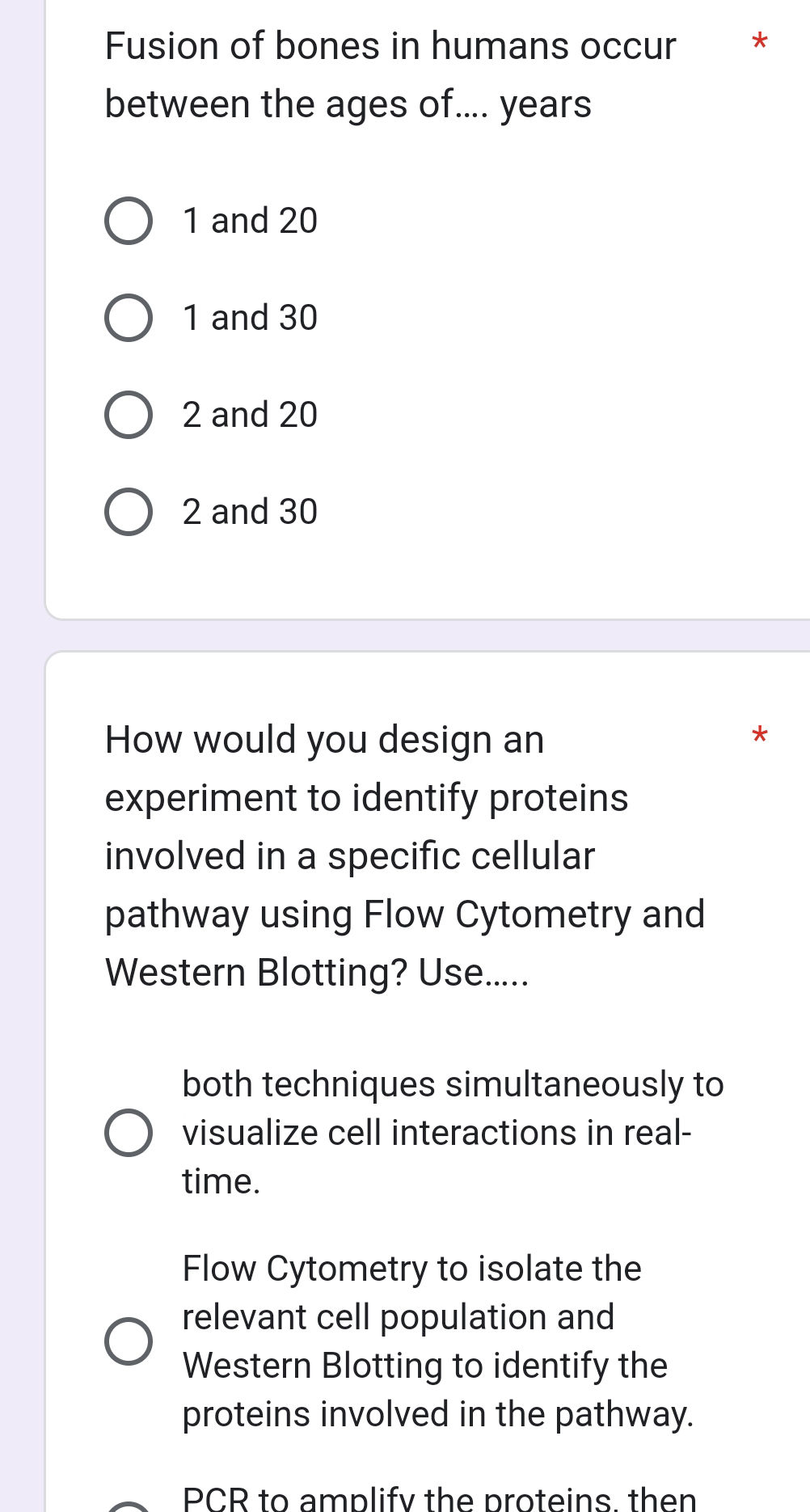Image resolution: width=810 pixels, height=1512 pixels.
Task: Pick the "2 and 20" radio button
Action: (x=129, y=415)
